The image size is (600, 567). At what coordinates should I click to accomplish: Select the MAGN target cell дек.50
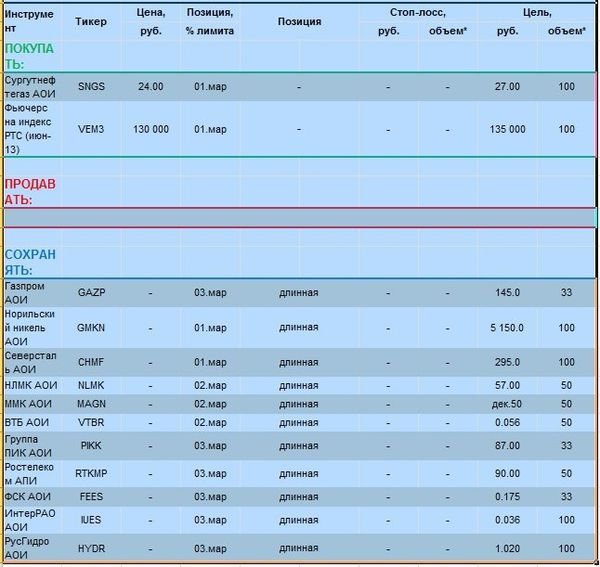click(x=507, y=404)
